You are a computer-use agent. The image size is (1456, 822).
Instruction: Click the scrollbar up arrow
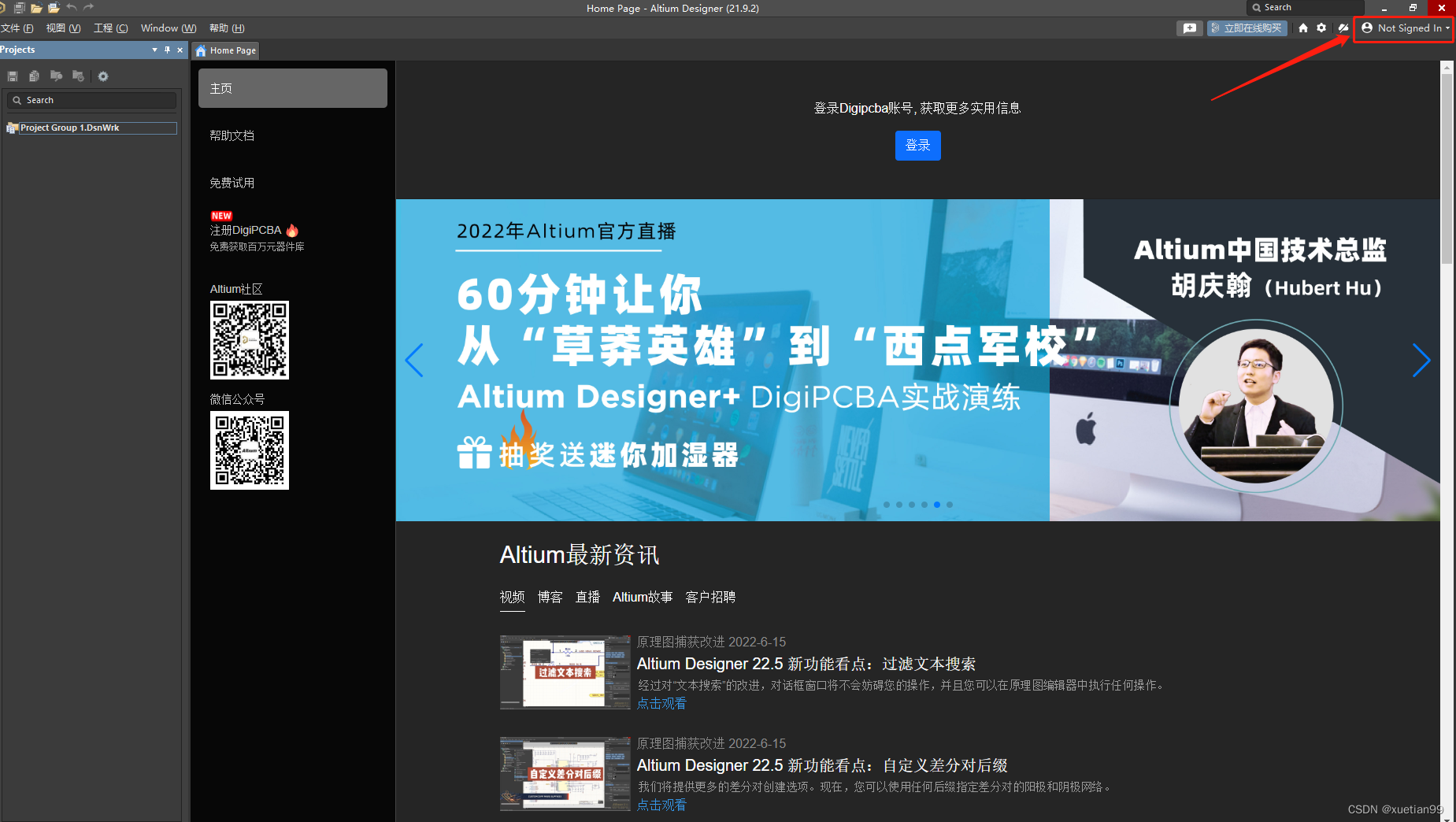1447,67
